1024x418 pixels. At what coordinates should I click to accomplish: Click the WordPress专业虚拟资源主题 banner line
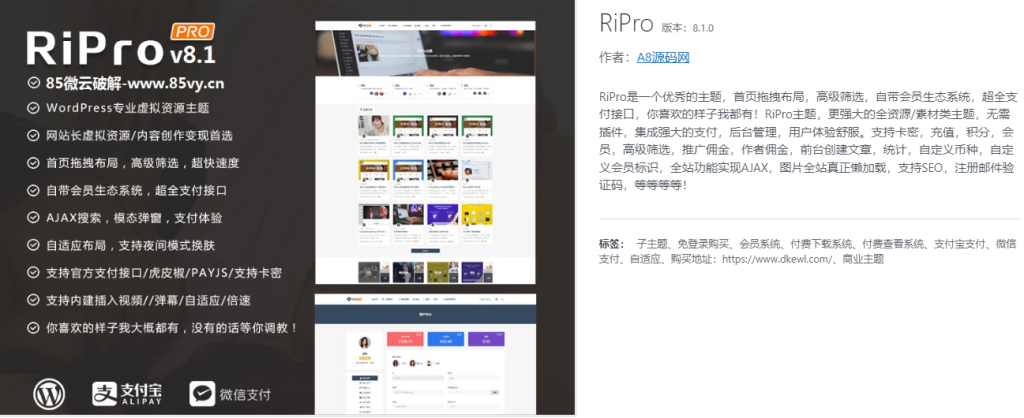click(128, 108)
